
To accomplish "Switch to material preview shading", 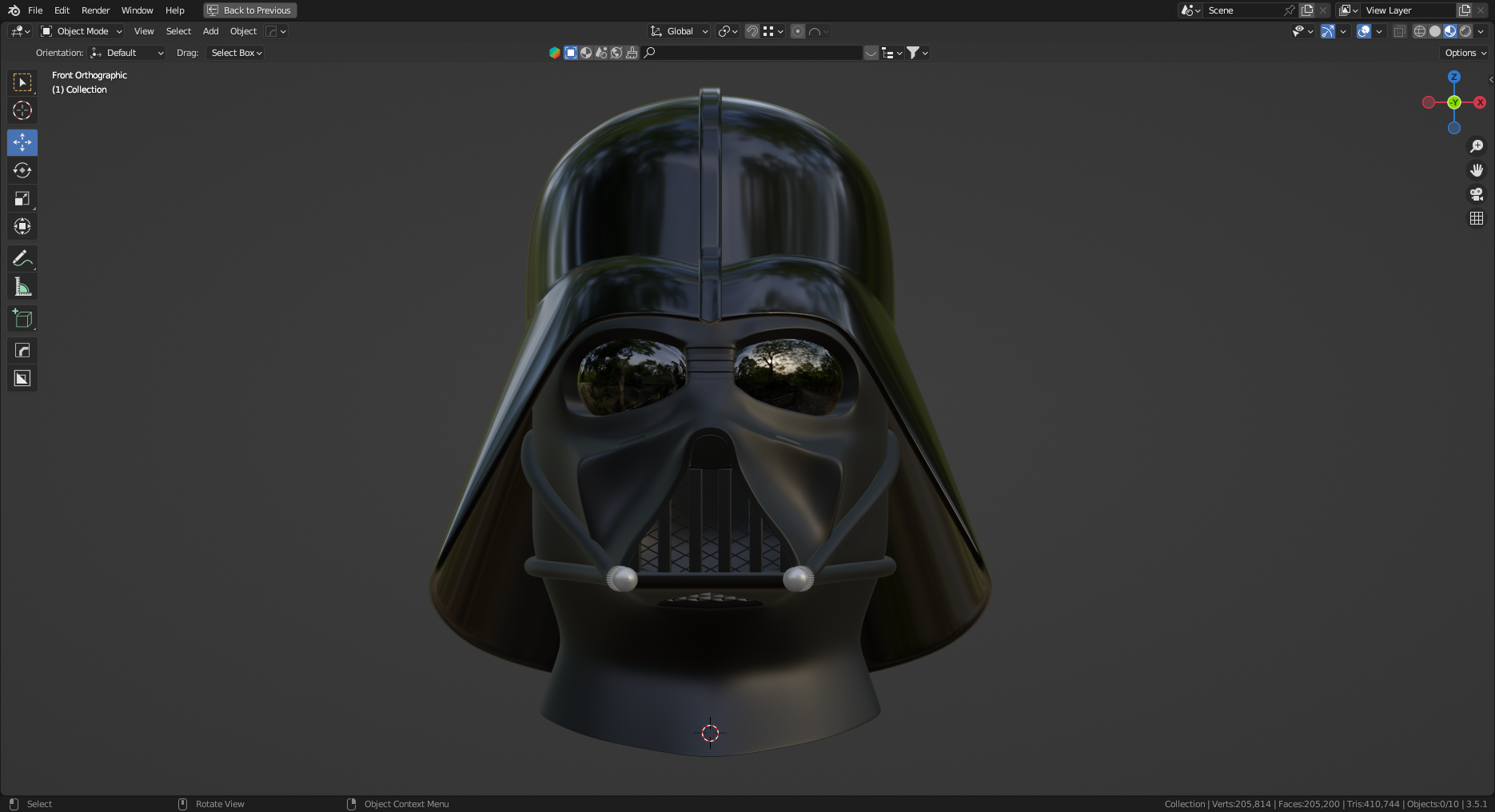I will coord(1450,31).
